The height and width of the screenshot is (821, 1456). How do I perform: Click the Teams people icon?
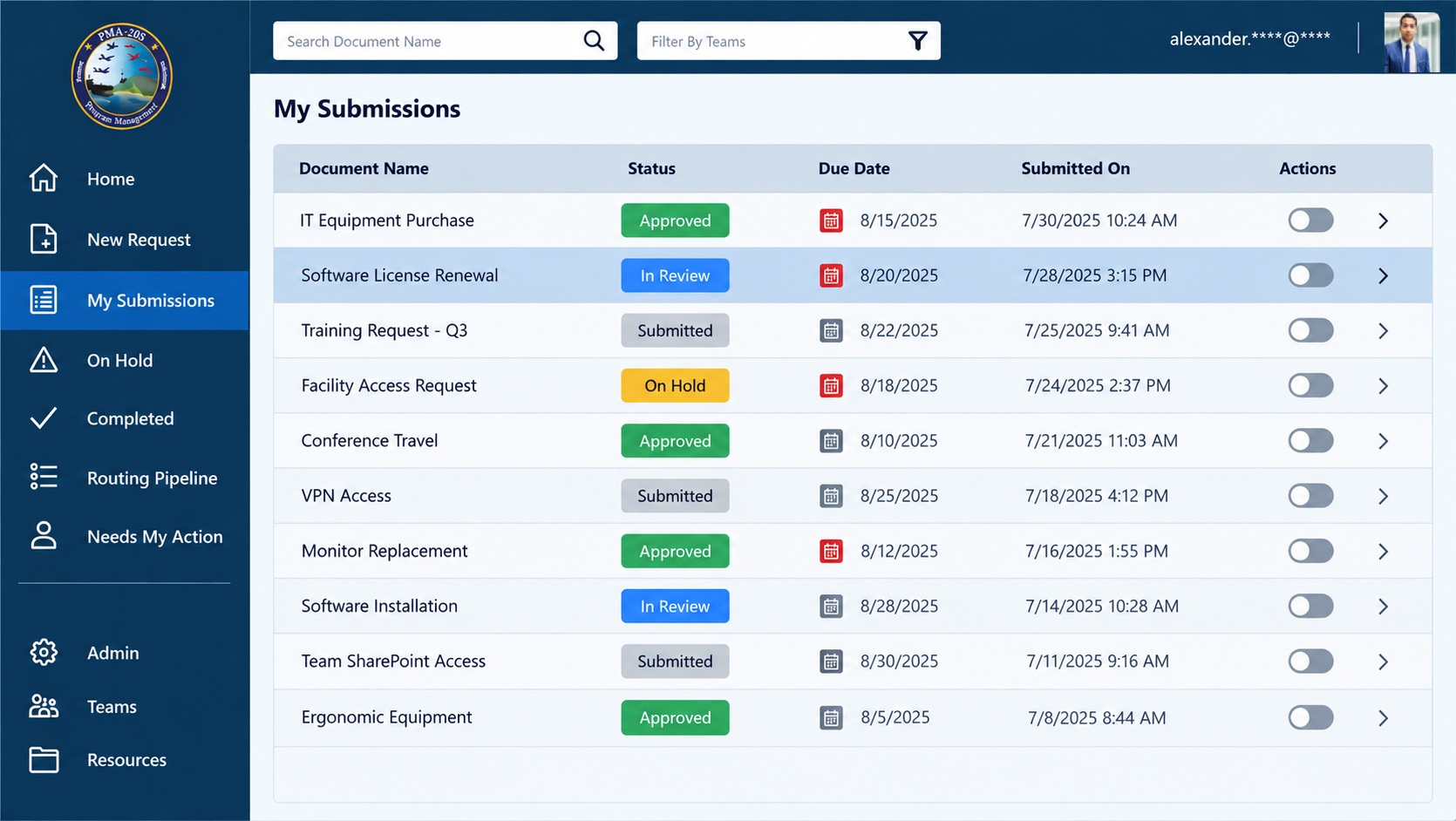[x=44, y=706]
